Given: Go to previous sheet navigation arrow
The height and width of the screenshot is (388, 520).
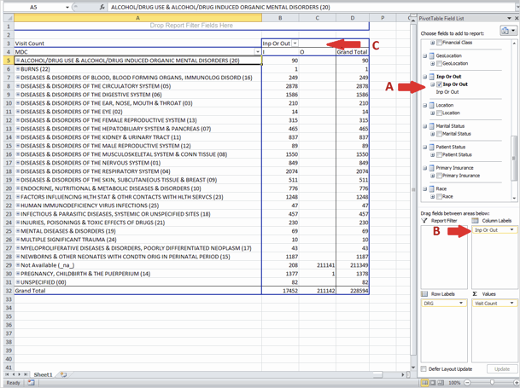Looking at the screenshot, I should coord(13,375).
